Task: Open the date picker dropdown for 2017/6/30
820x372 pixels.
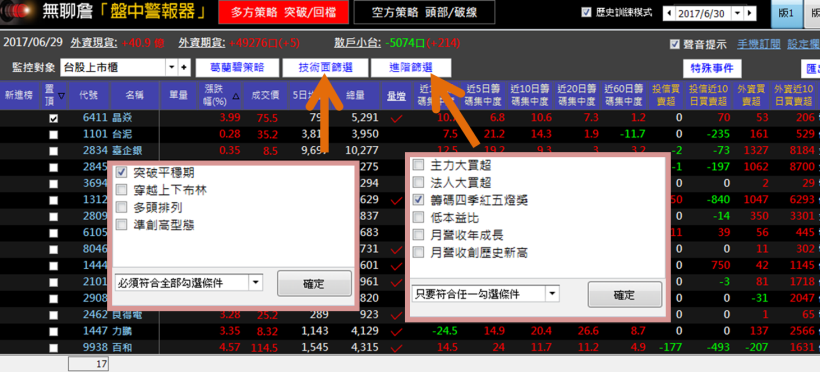Action: 737,13
